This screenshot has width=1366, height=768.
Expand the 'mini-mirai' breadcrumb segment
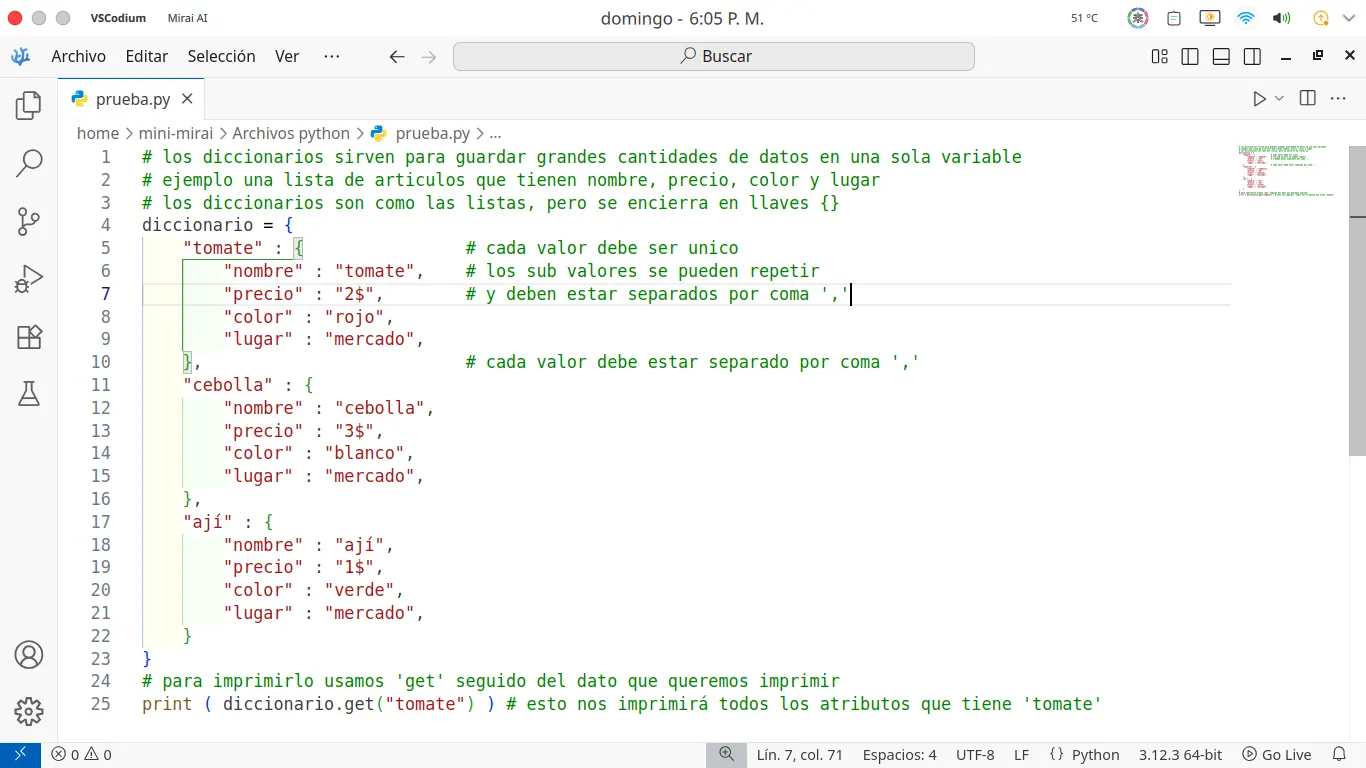[x=175, y=133]
